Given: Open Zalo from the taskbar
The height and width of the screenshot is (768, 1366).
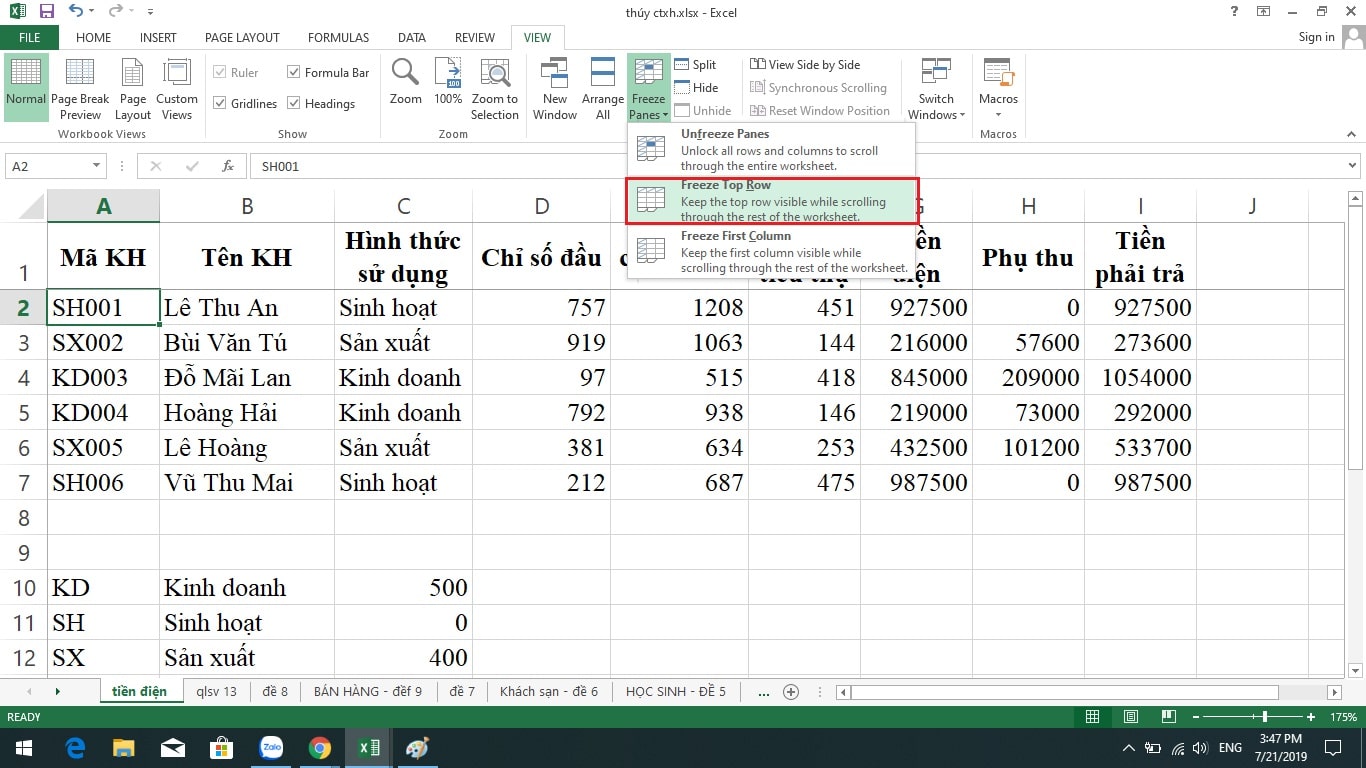Looking at the screenshot, I should click(x=271, y=747).
